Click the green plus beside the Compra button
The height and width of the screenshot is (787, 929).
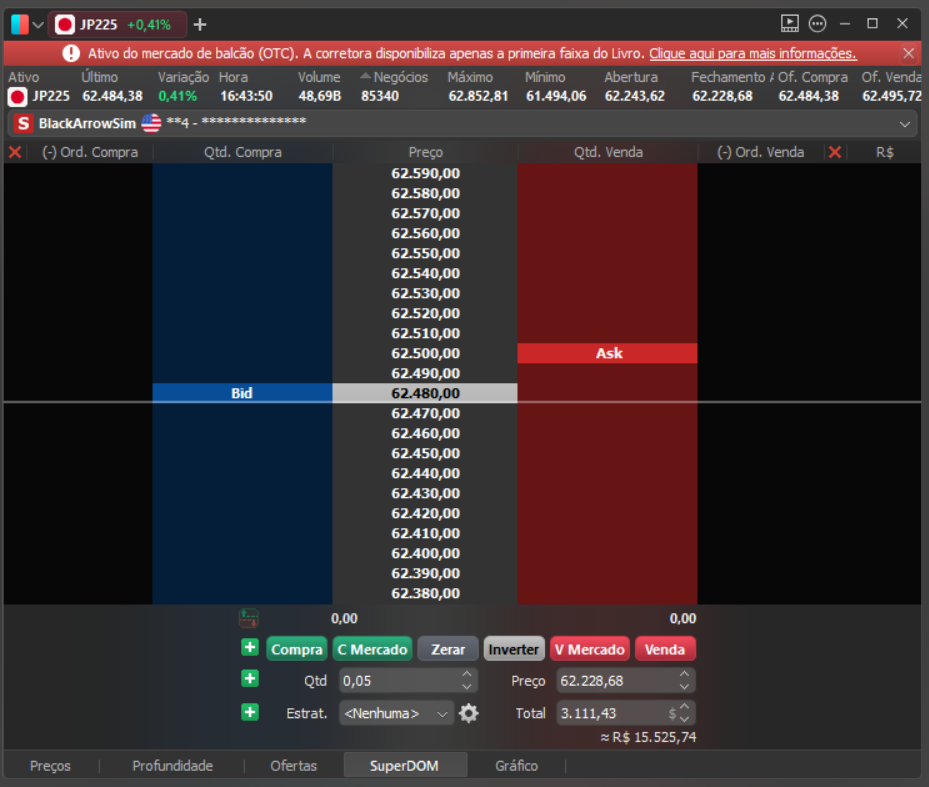pyautogui.click(x=250, y=647)
